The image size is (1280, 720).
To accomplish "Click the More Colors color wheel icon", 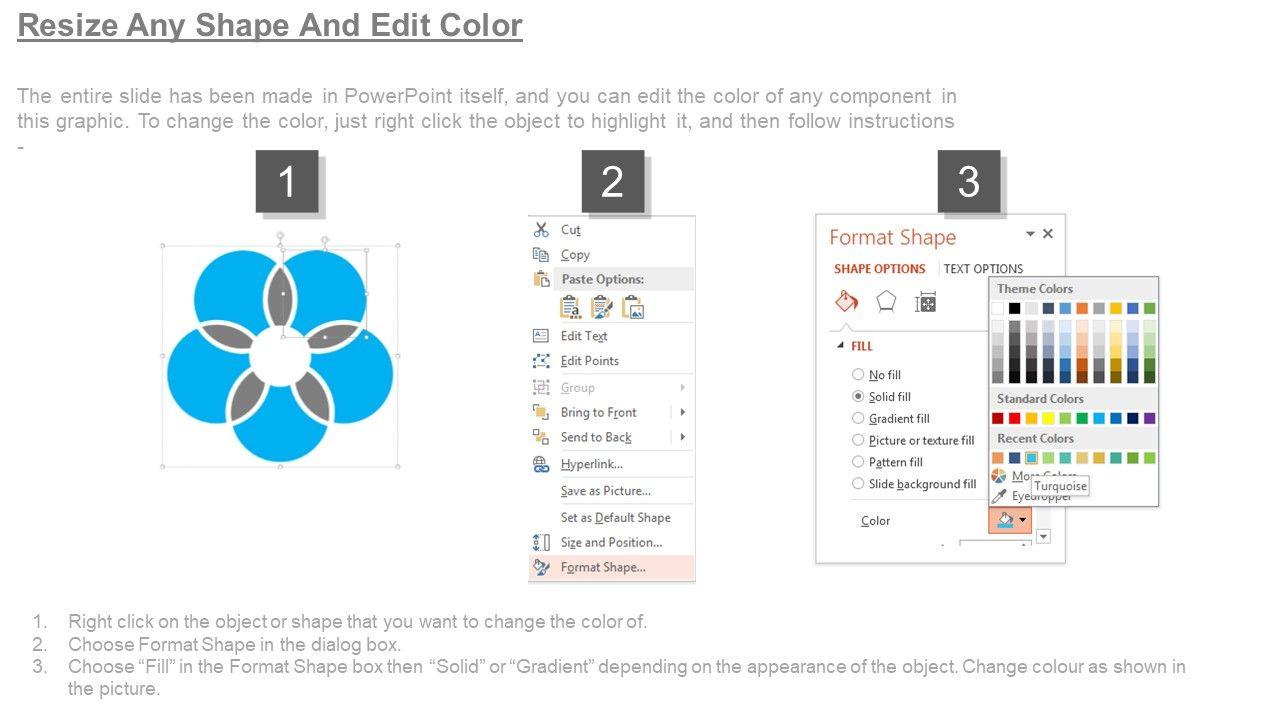I will [999, 476].
